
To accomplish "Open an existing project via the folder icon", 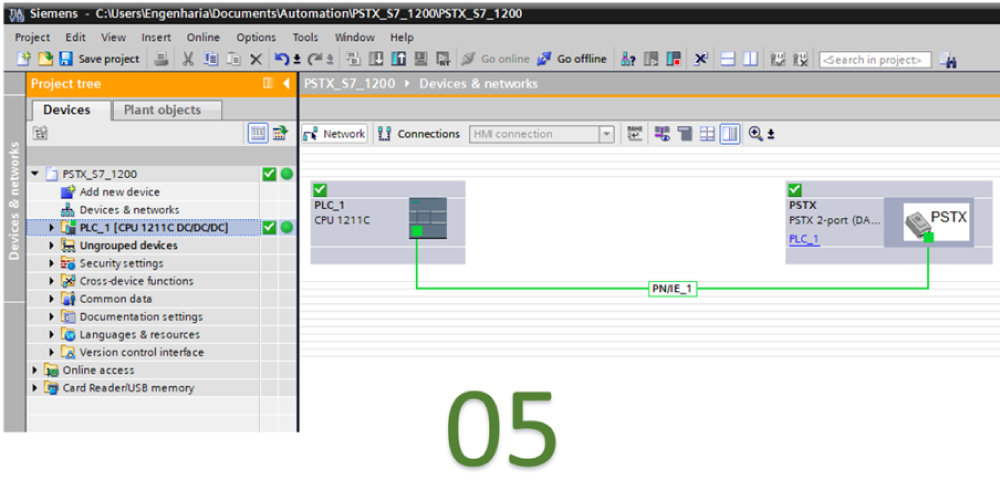I will (x=45, y=59).
